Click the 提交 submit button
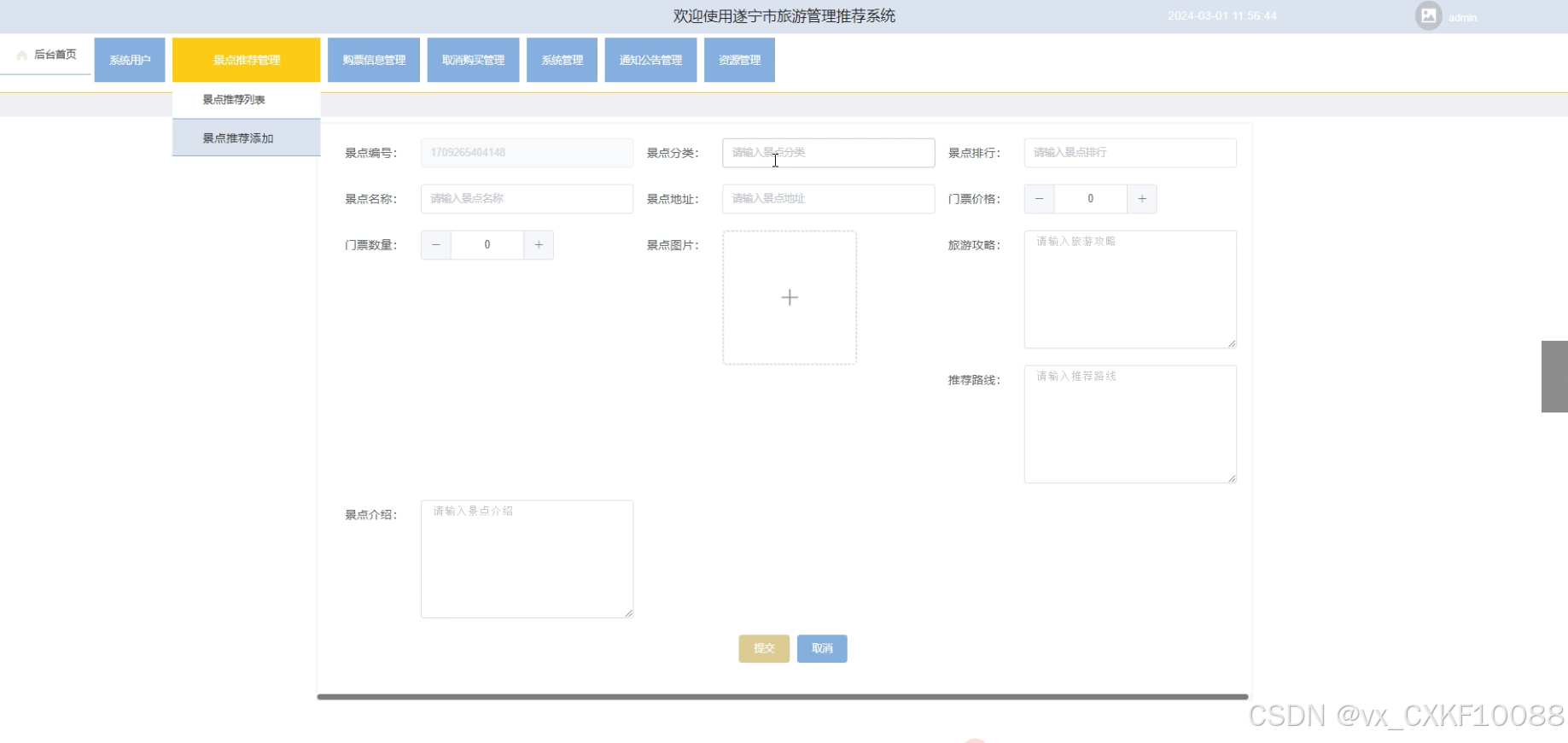 pos(764,648)
